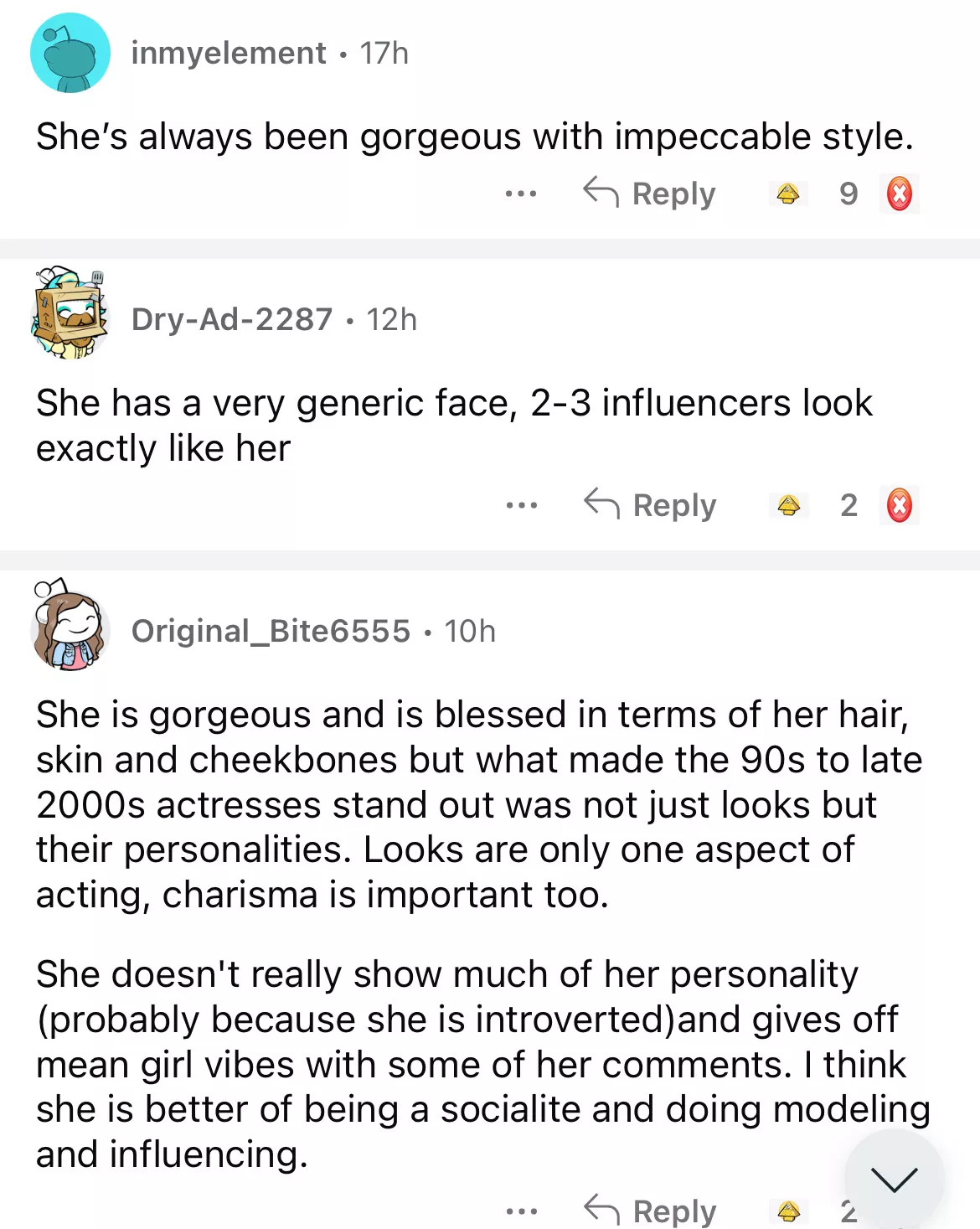
Task: View Original_Bite6555's avatar profile picture
Action: [x=70, y=626]
